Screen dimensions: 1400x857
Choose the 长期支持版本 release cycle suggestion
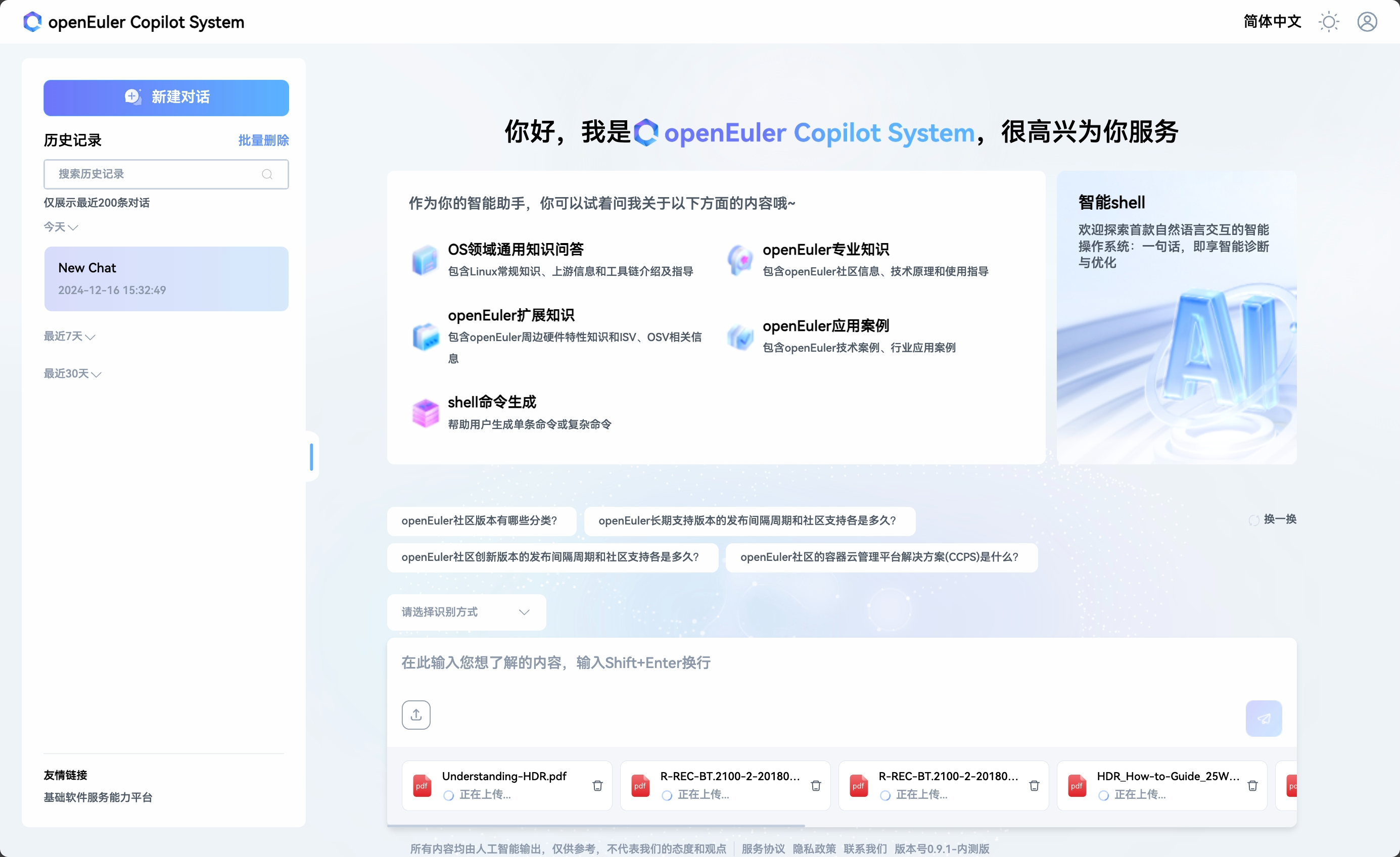pyautogui.click(x=750, y=521)
